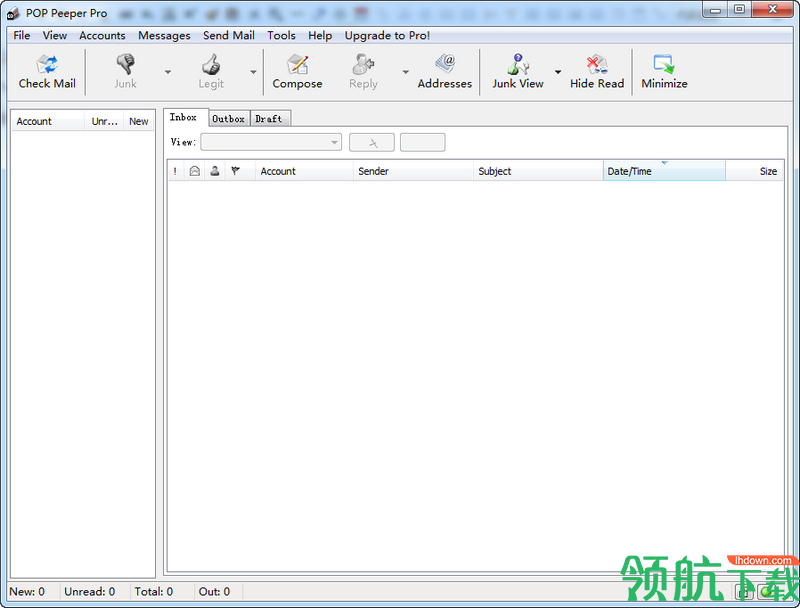Screen dimensions: 800x608
Task: Open the Help menu
Action: coord(320,35)
